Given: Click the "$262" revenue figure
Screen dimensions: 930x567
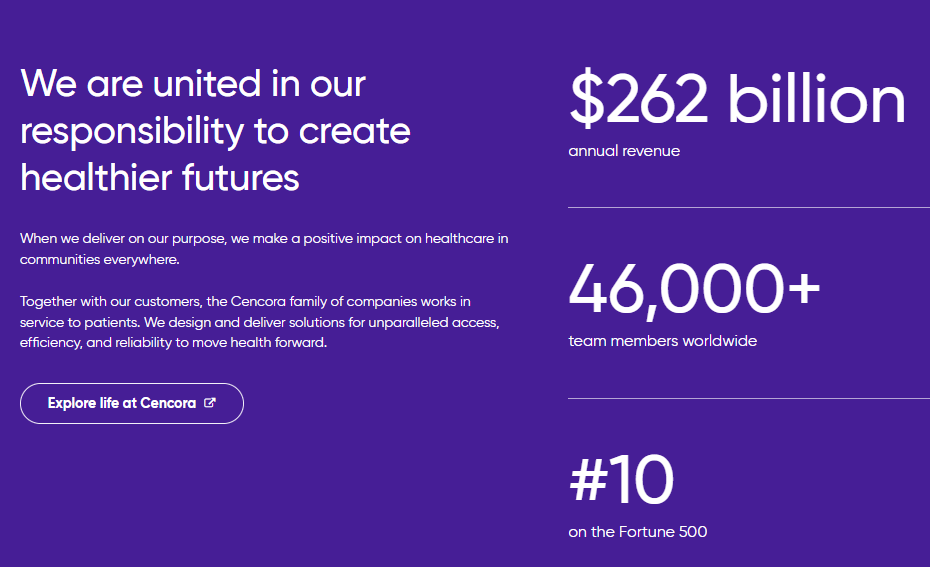Looking at the screenshot, I should click(639, 100).
